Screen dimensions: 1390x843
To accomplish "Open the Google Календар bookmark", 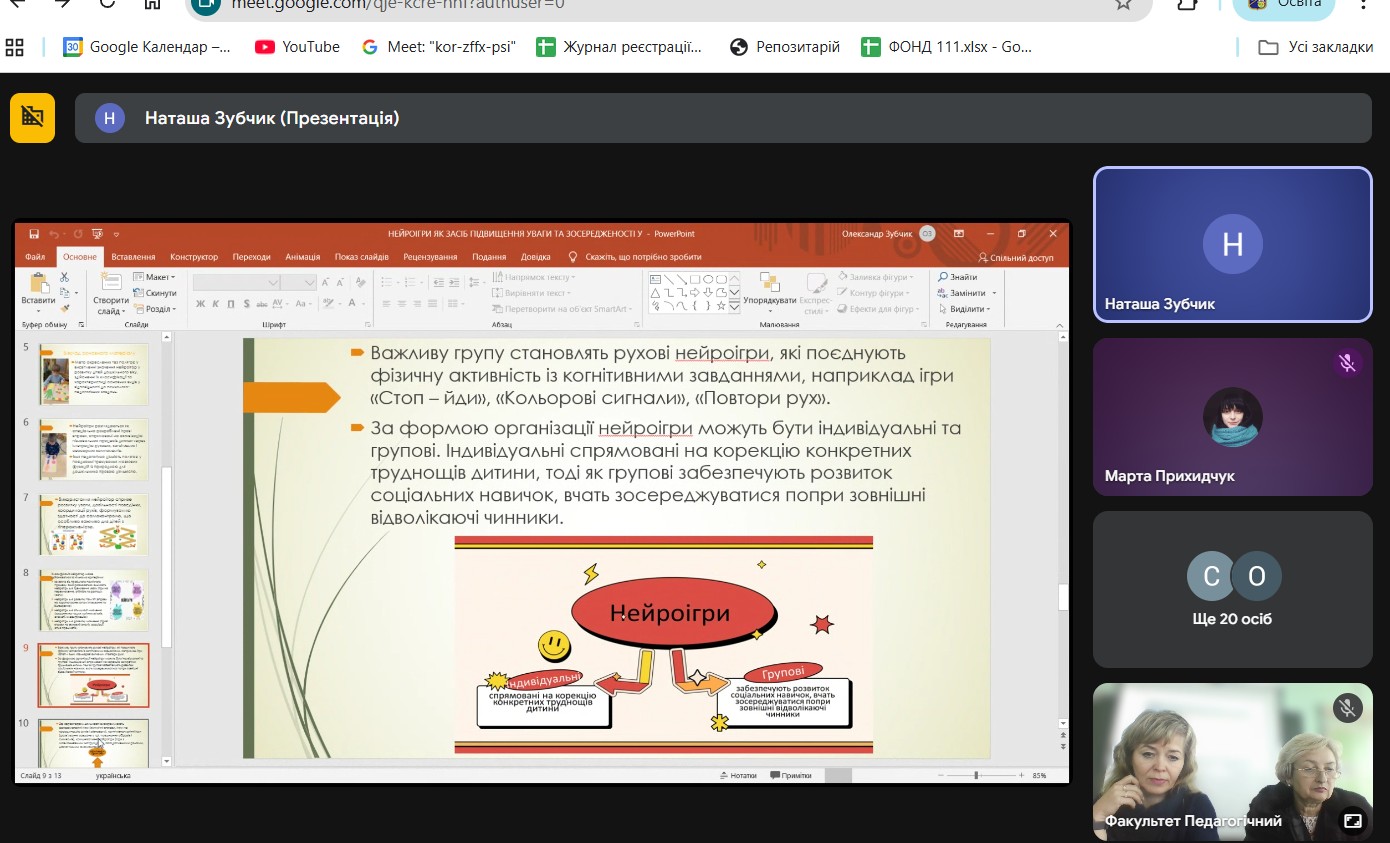I will (147, 47).
